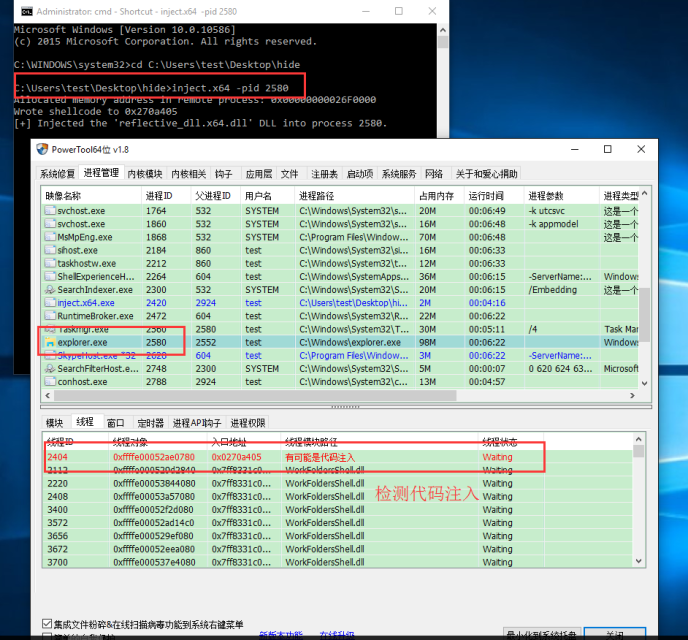Switch to the 网络 tab

coord(434,174)
